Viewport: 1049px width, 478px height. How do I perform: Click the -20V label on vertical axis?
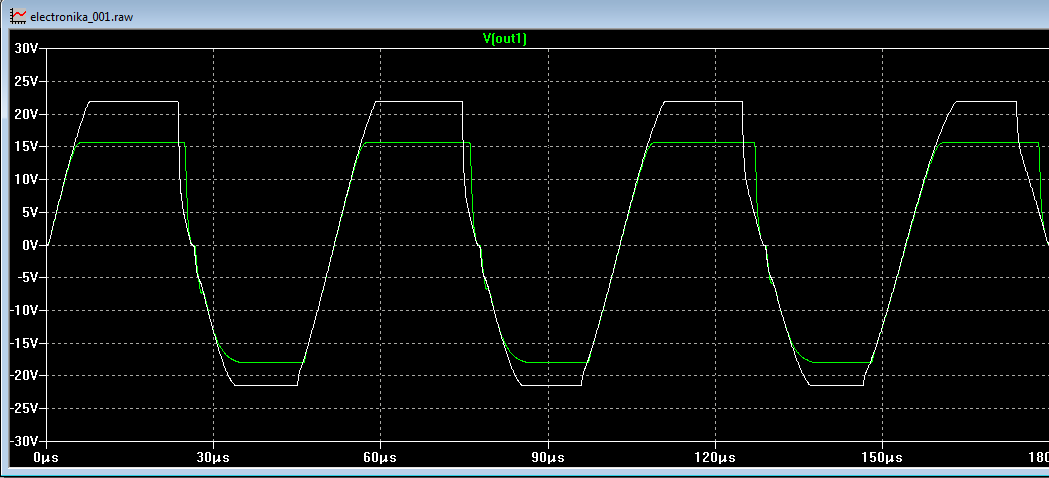coord(25,376)
